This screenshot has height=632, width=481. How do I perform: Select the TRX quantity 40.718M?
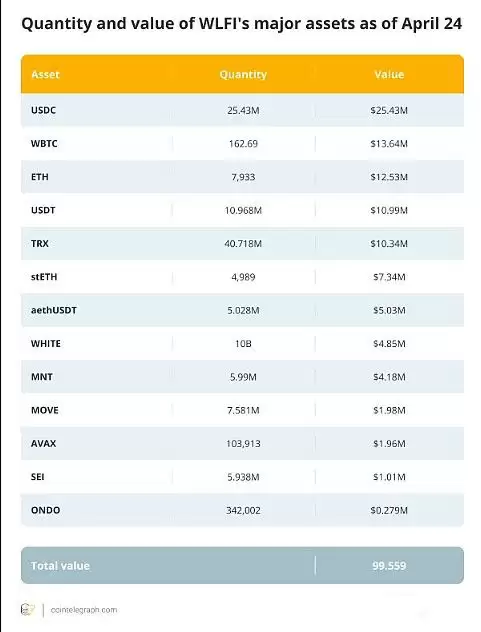point(243,243)
